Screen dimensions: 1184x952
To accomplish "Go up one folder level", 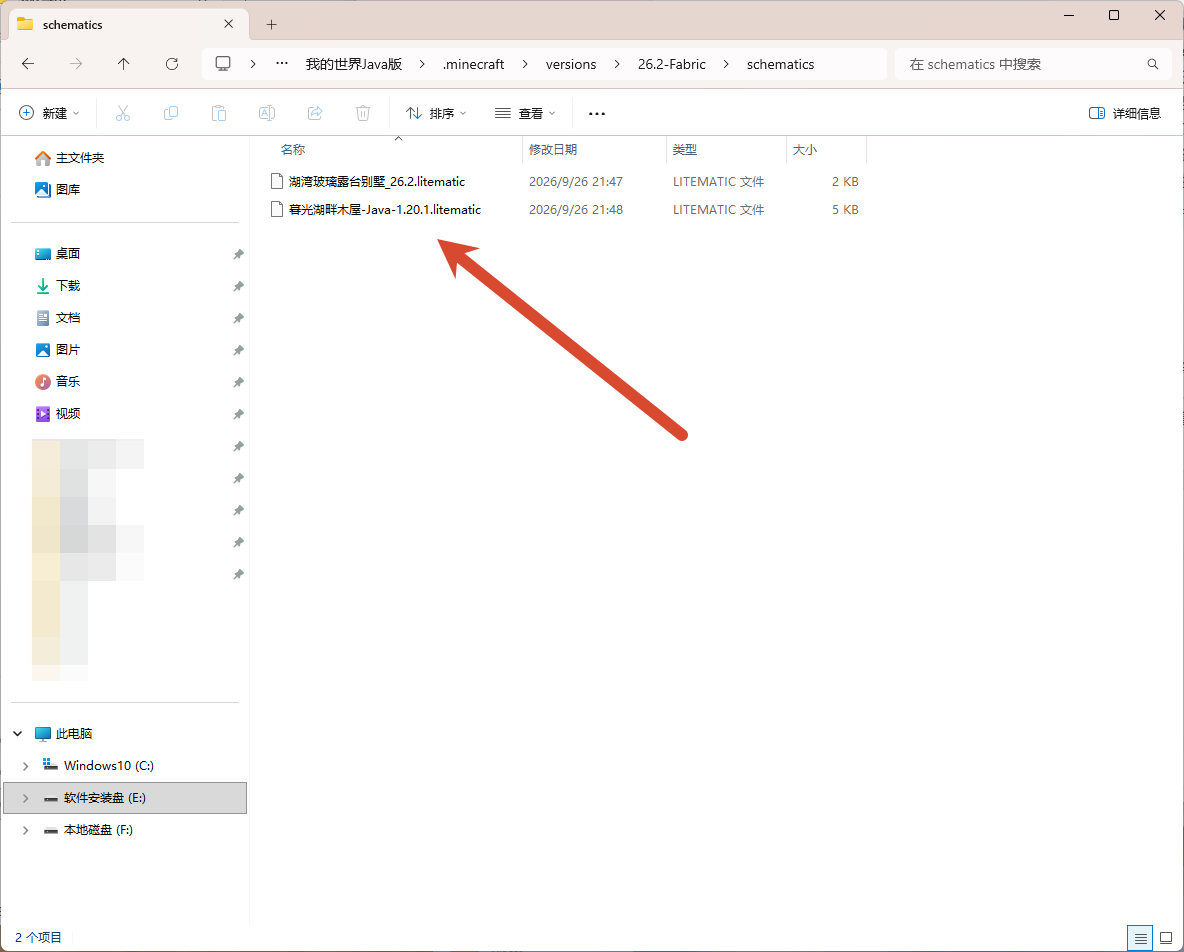I will [124, 64].
